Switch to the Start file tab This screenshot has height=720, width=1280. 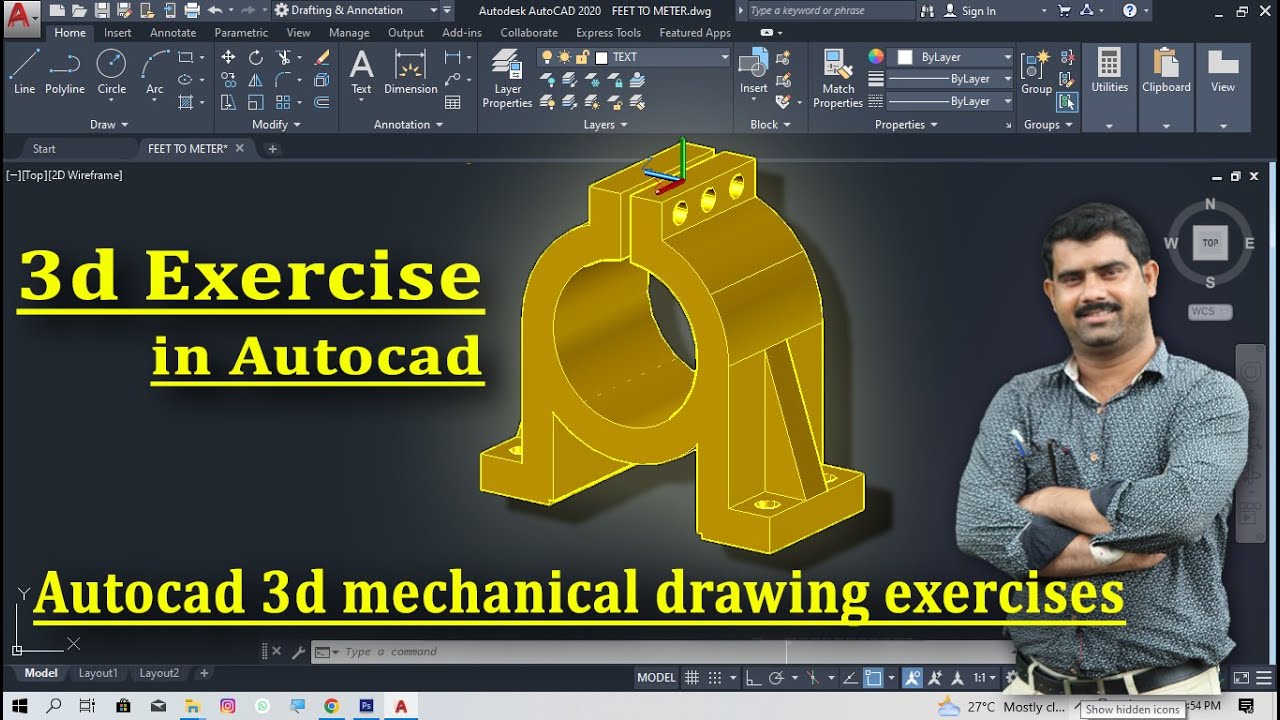pyautogui.click(x=44, y=148)
